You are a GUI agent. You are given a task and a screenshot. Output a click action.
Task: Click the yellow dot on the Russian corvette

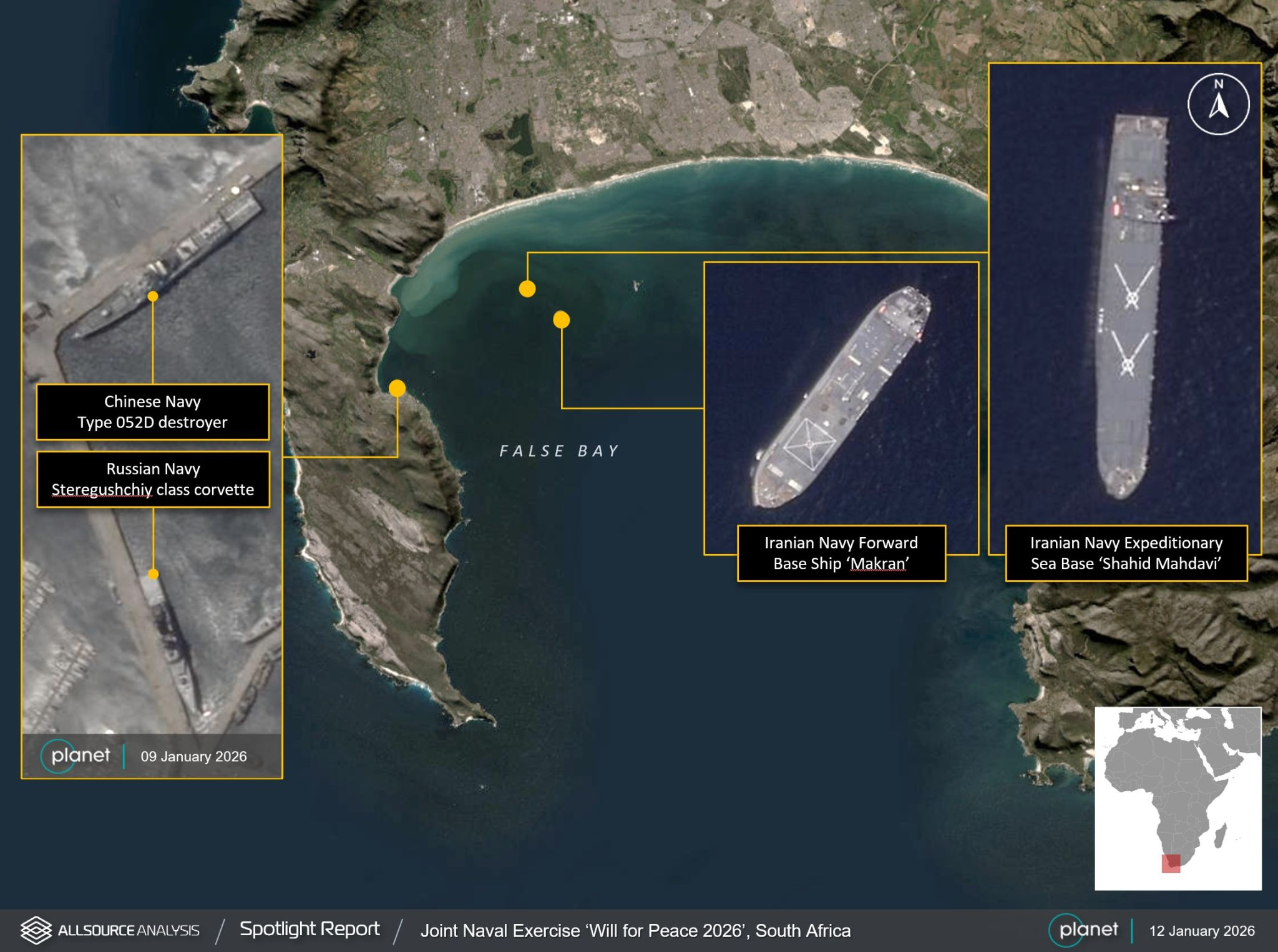click(153, 574)
